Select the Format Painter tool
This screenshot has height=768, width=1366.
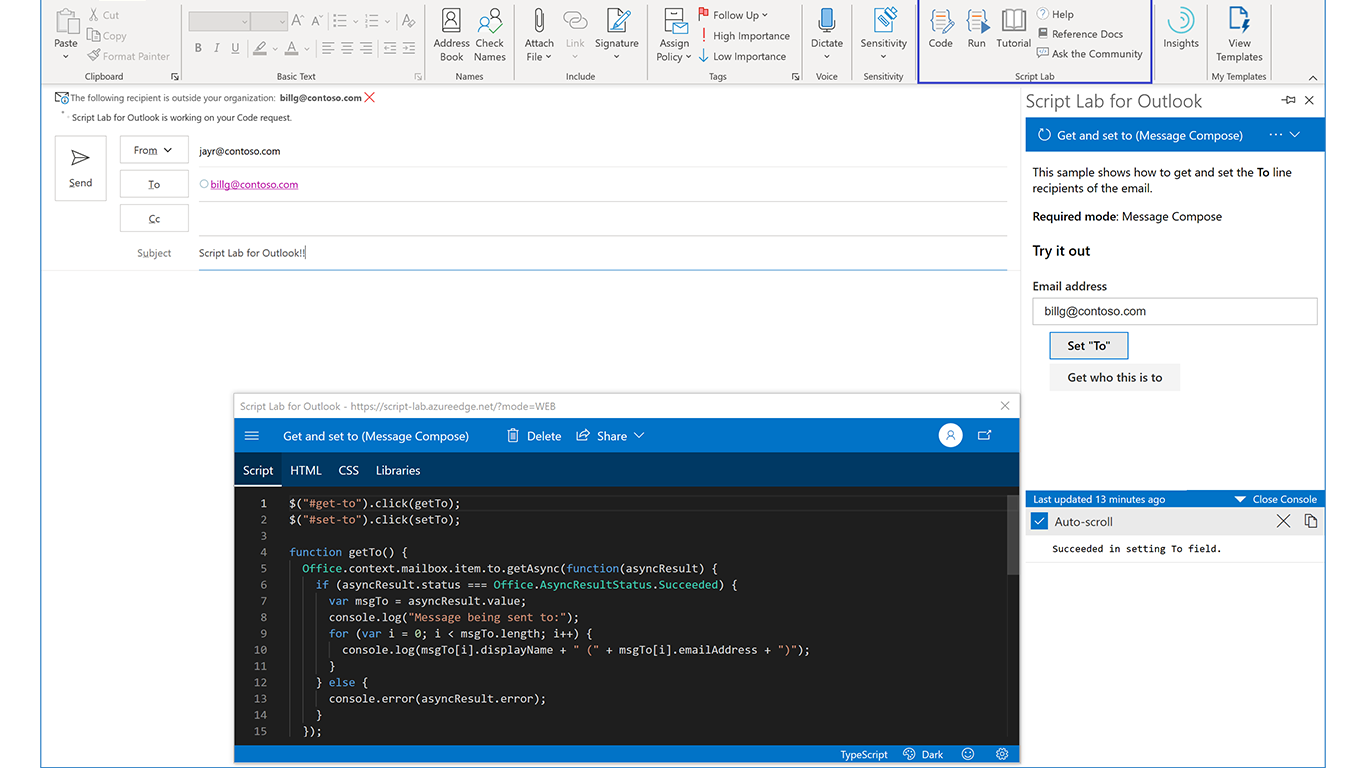(128, 56)
